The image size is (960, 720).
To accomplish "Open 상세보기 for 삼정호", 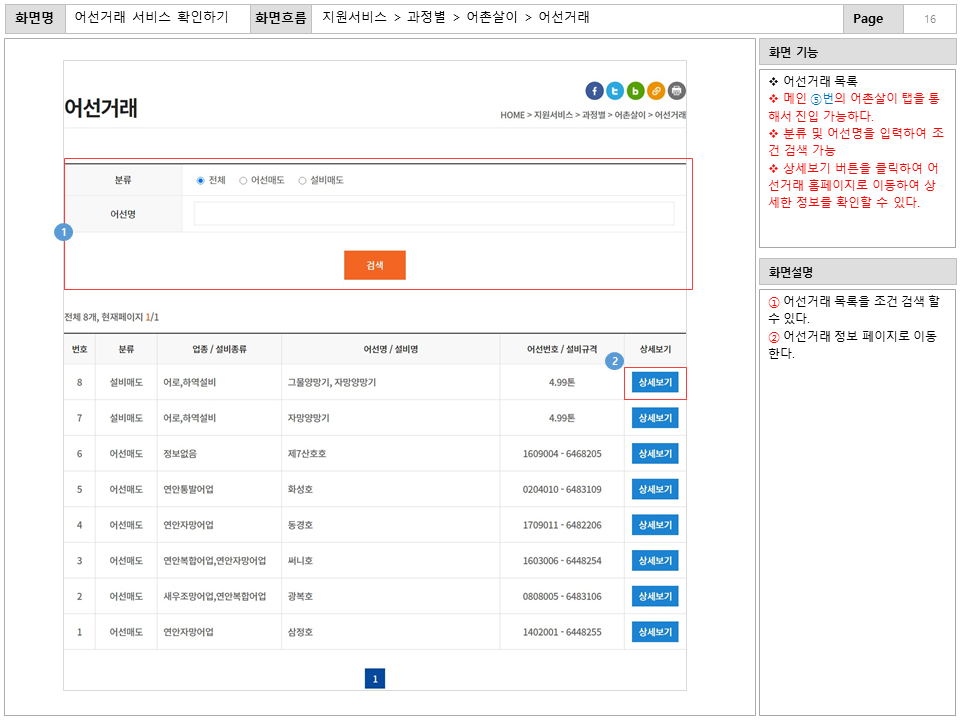I will pos(654,631).
